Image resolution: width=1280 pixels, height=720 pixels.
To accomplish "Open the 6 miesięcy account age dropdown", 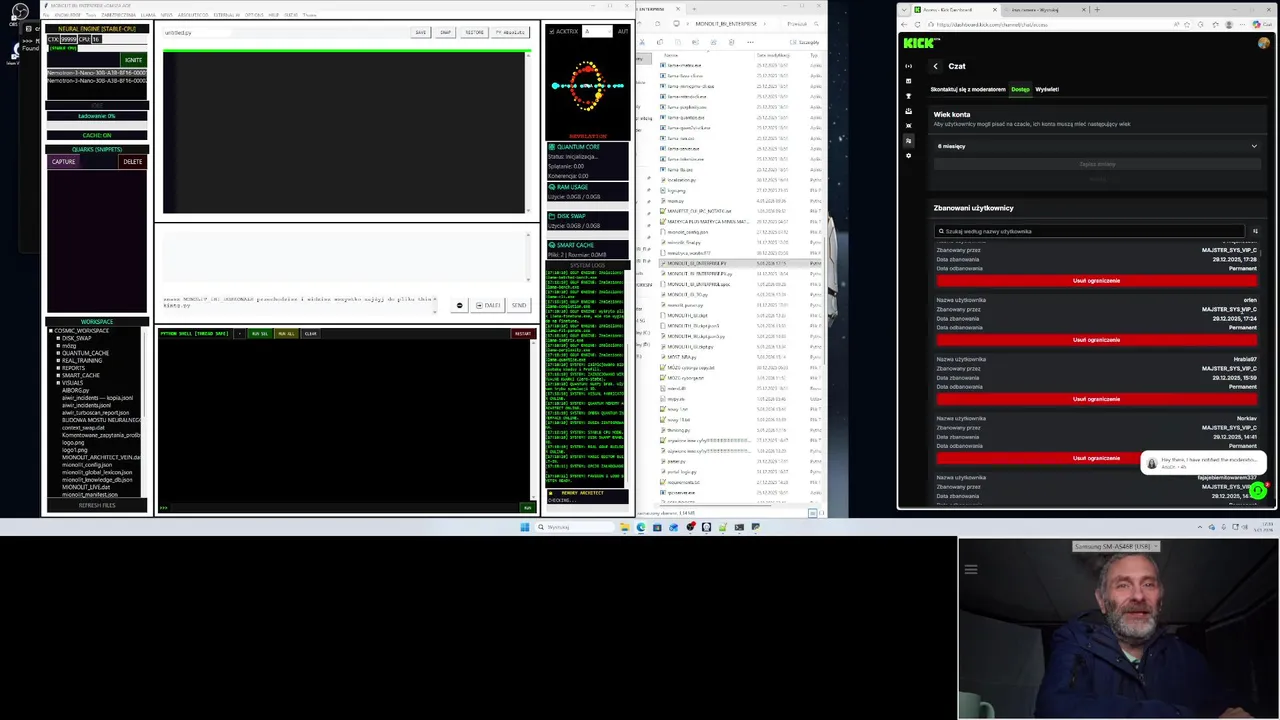I will 1097,146.
